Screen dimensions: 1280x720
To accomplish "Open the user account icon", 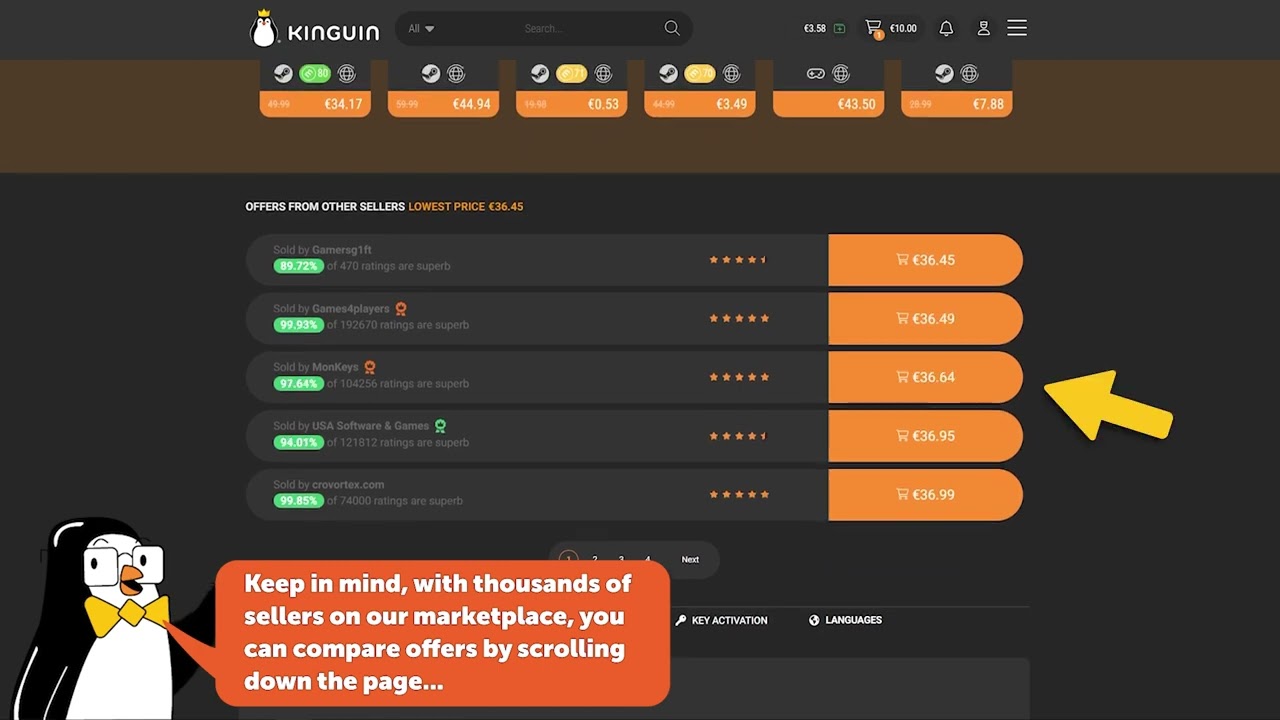I will 984,28.
